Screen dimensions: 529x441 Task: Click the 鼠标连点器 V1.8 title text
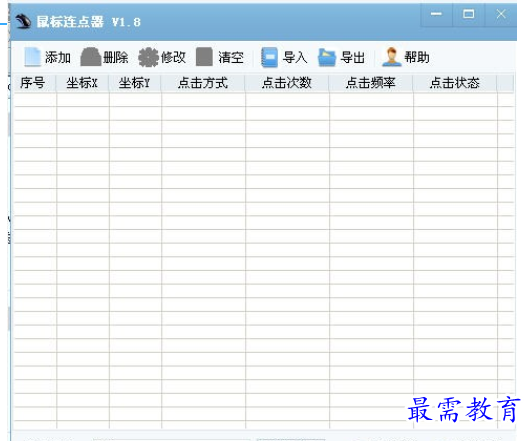click(88, 22)
